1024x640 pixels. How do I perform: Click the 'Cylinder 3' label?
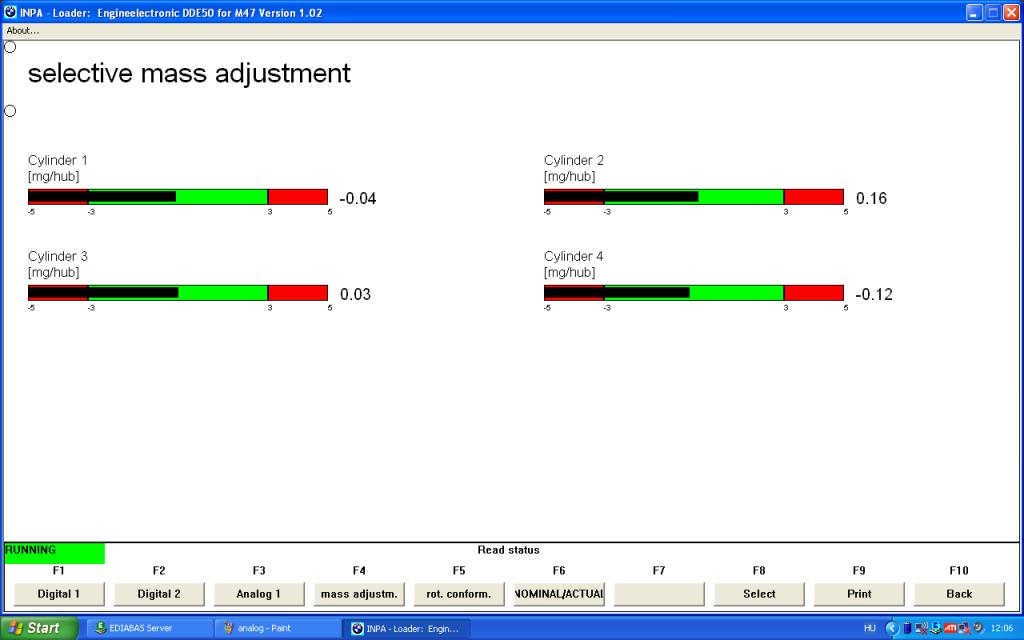57,256
